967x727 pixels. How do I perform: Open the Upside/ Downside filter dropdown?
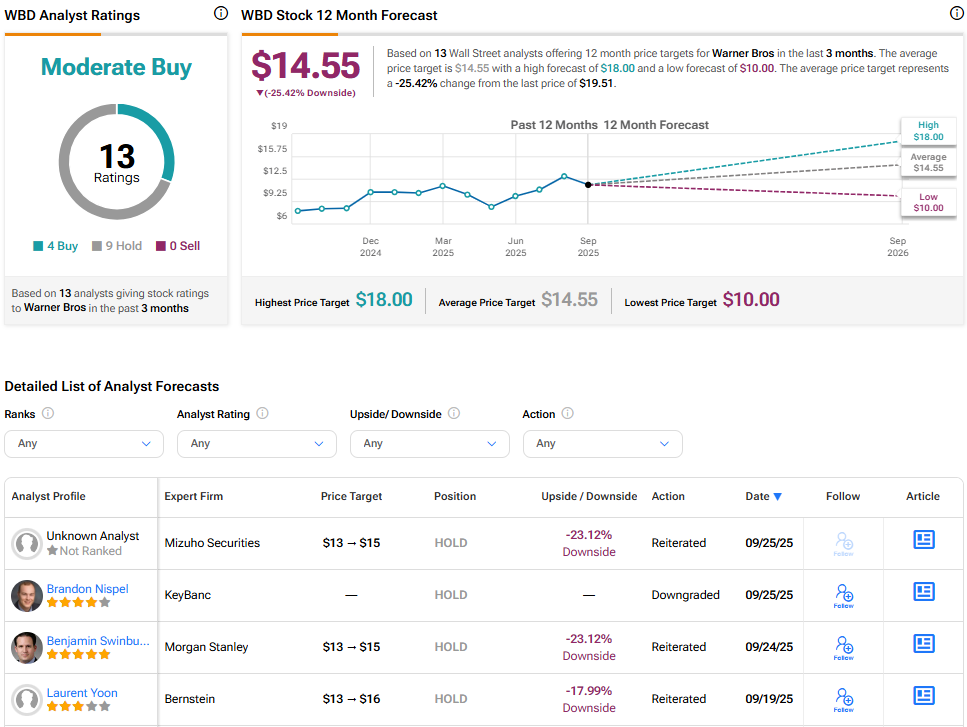(x=430, y=444)
